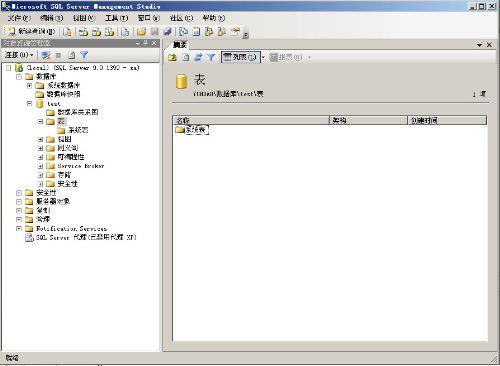This screenshot has height=366, width=500.
Task: Select Database Diagrams (数据库关系图) tree item
Action: coord(78,112)
